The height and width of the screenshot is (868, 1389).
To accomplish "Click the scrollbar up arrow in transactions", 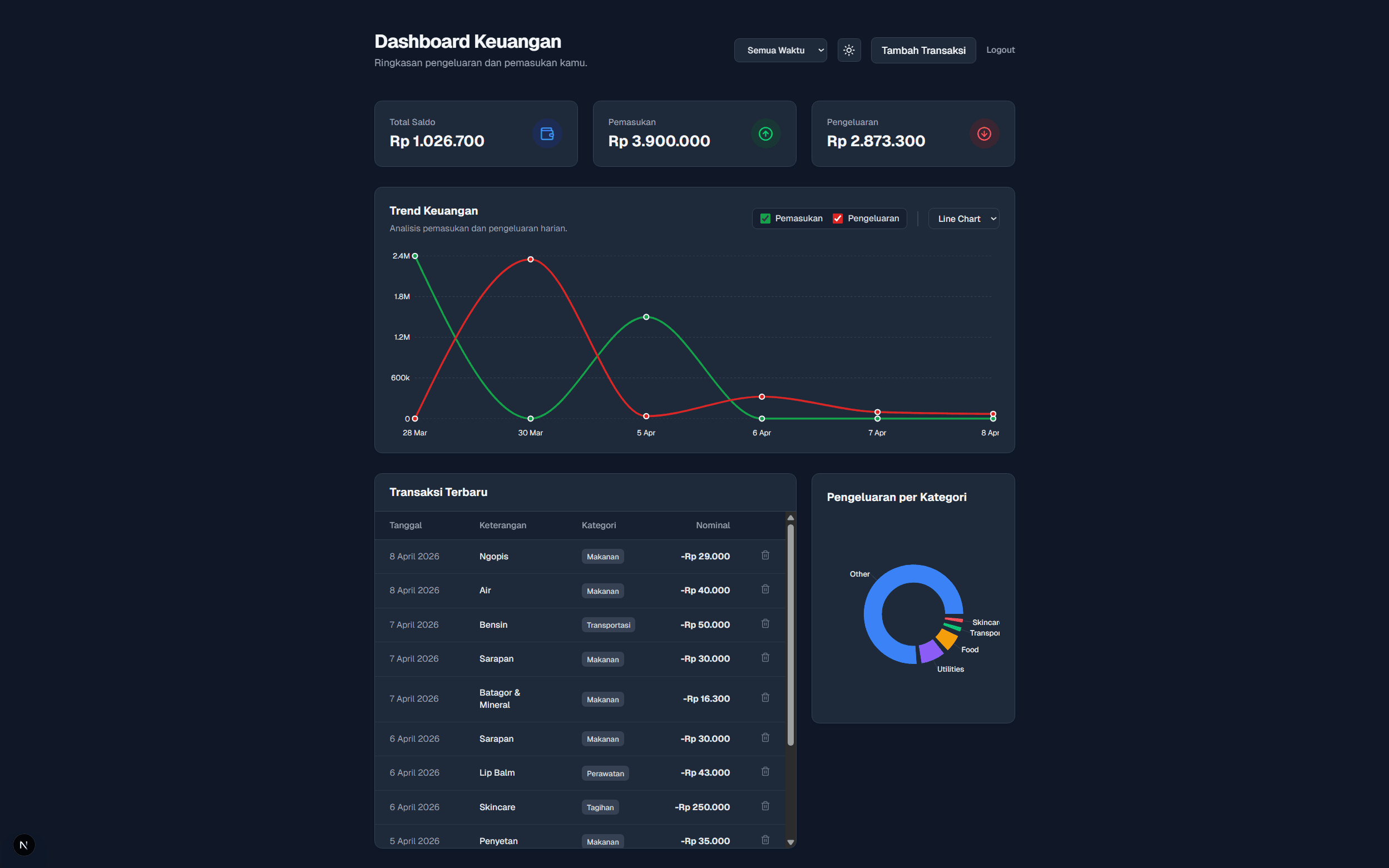I will pos(790,518).
